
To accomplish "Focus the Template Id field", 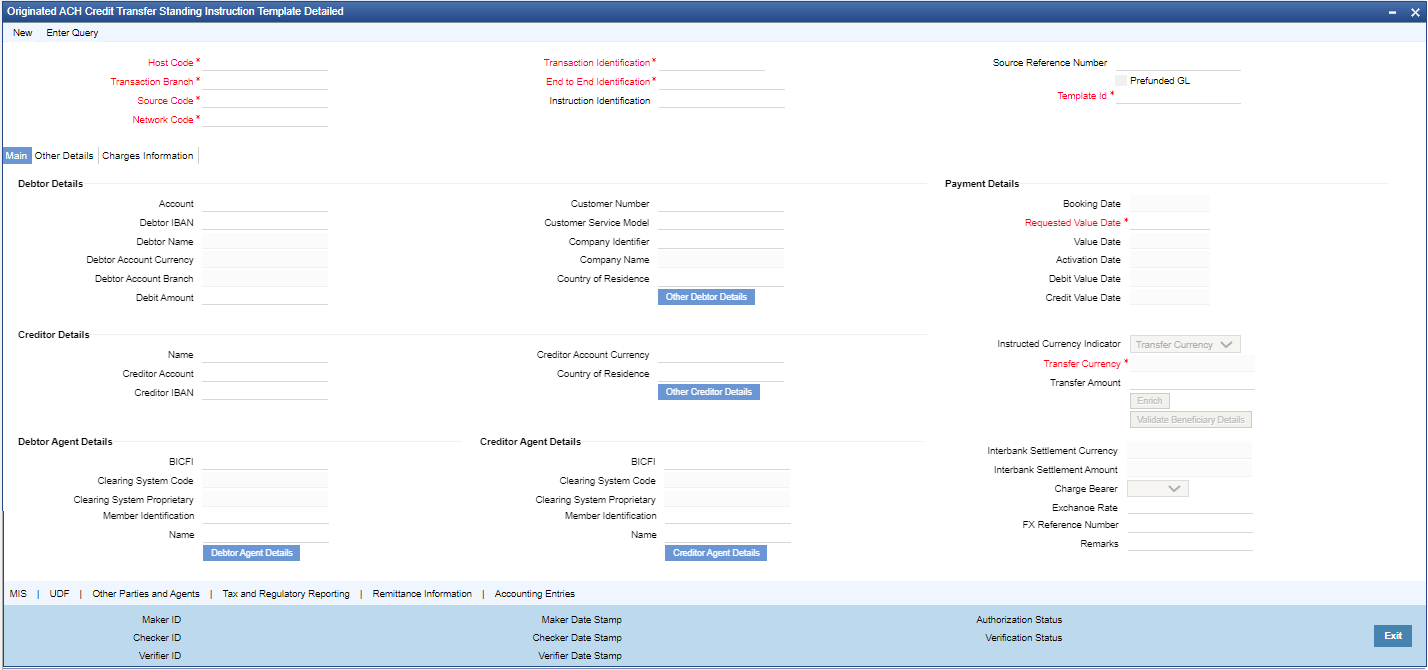I will pos(1178,96).
